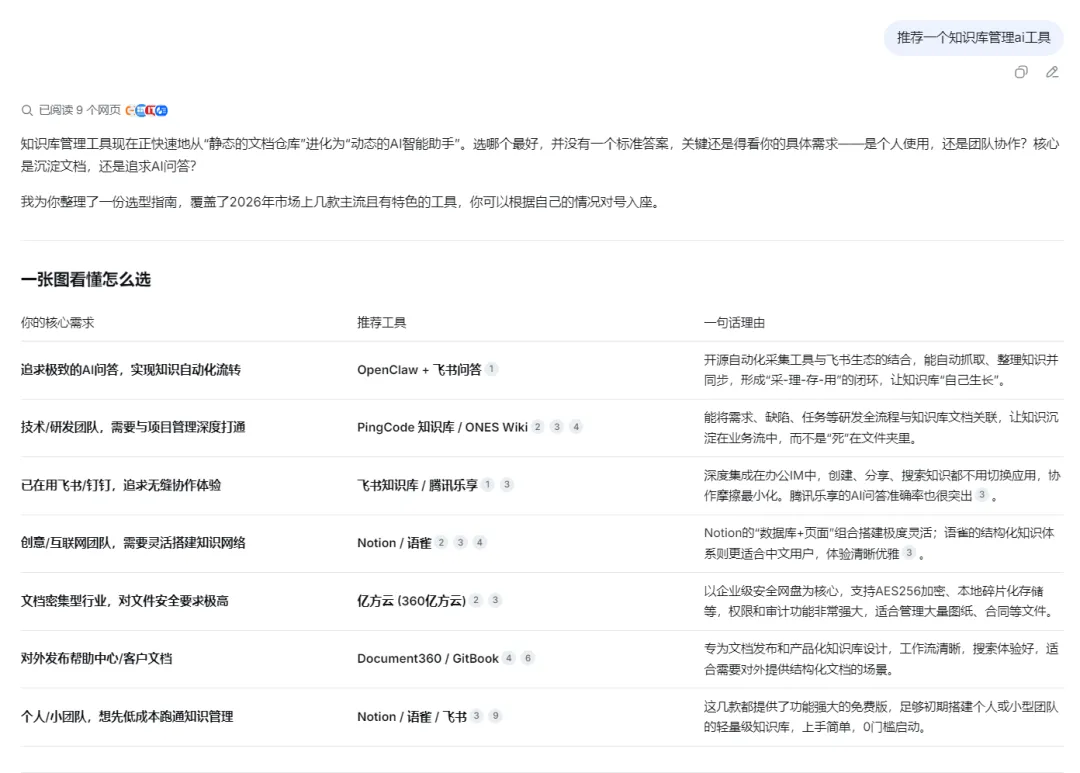1080x773 pixels.
Task: Click the reason text starting 这几款都提供了功能强大
Action: tap(880, 717)
